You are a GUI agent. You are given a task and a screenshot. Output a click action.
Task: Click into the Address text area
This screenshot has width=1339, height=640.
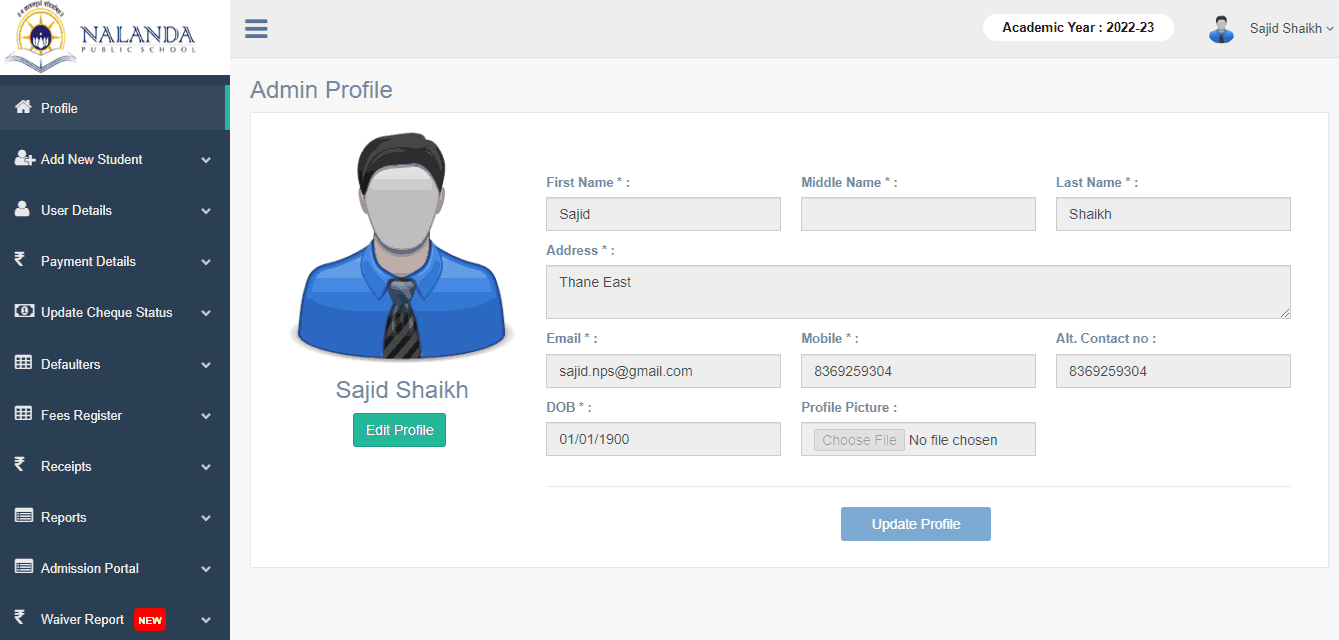(x=917, y=292)
